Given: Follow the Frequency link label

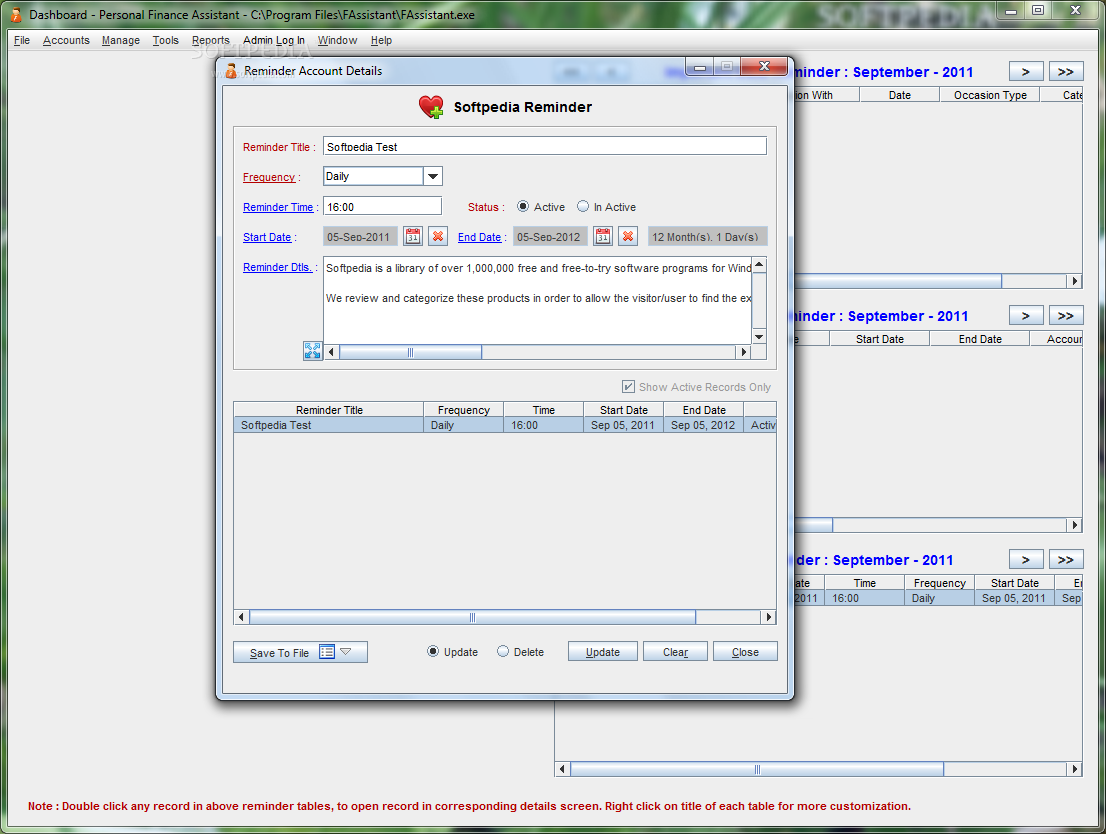Looking at the screenshot, I should click(x=269, y=177).
